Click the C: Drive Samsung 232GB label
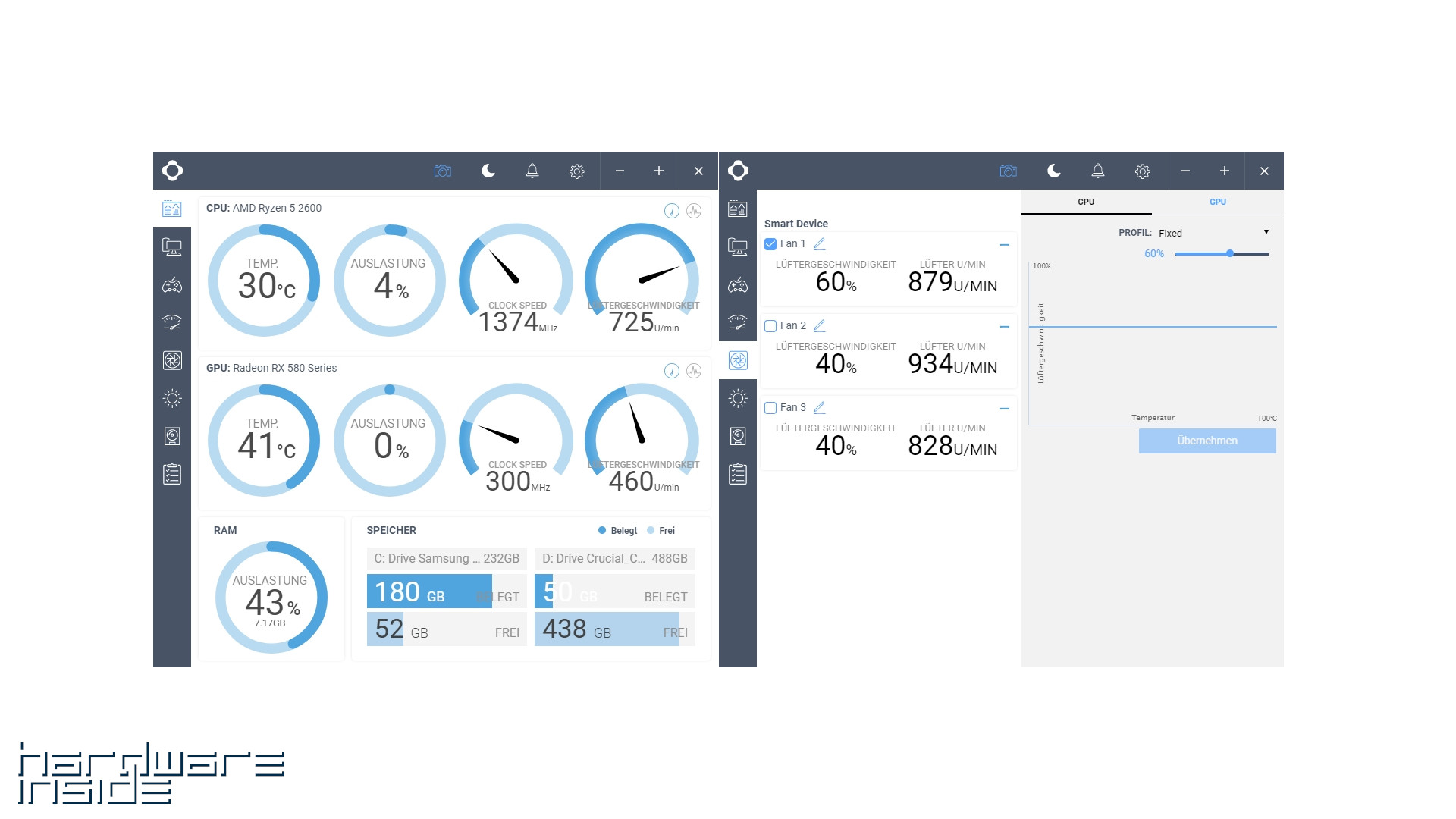Screen dimensions: 1456x819 [447, 559]
